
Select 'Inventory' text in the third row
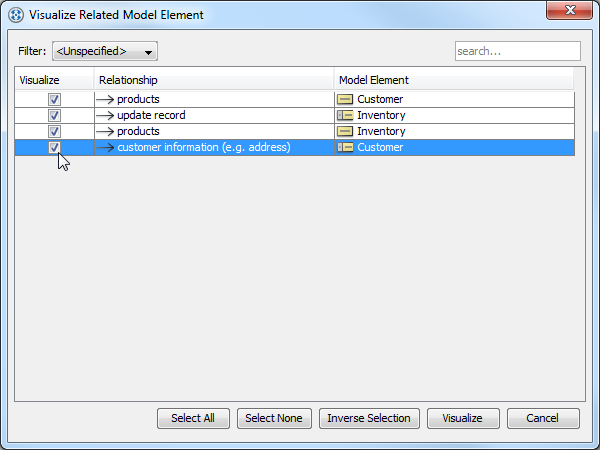click(x=381, y=131)
